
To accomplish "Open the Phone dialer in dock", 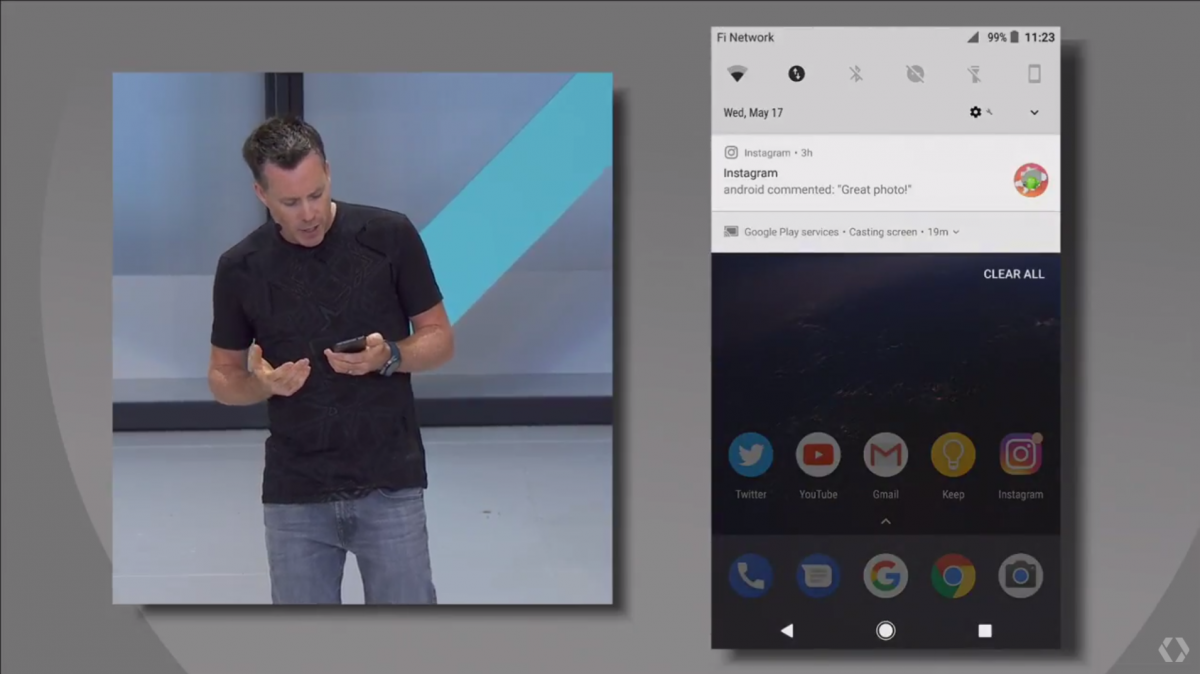I will (750, 576).
